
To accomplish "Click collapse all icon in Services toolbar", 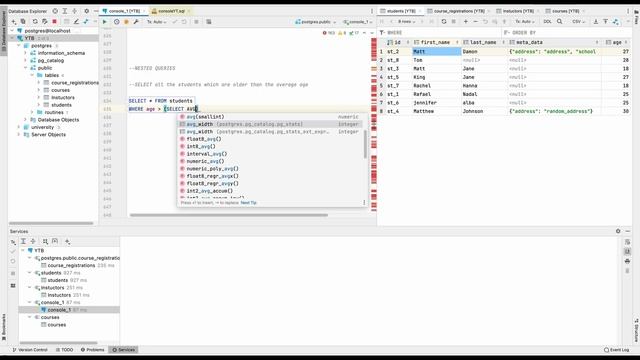I will (x=33, y=242).
